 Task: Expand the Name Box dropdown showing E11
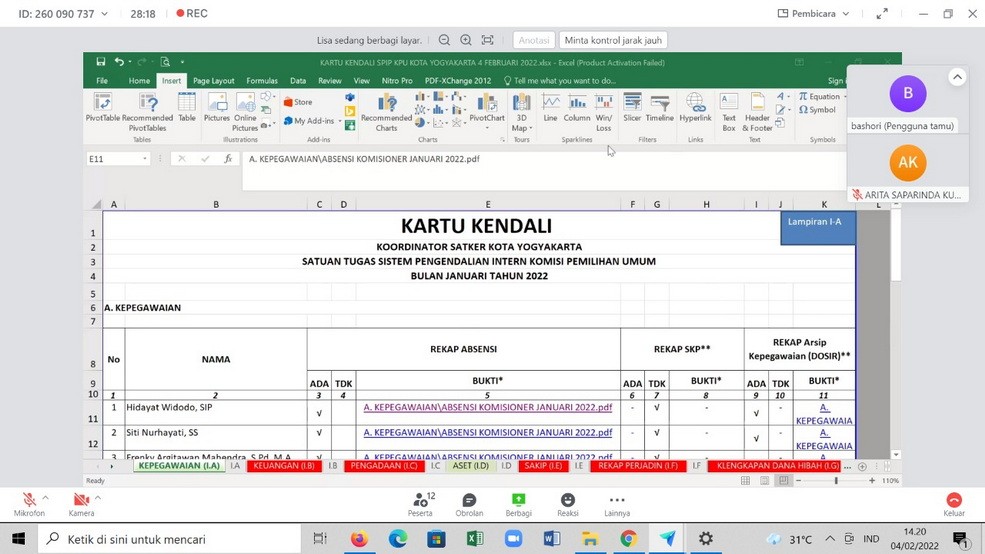145,159
